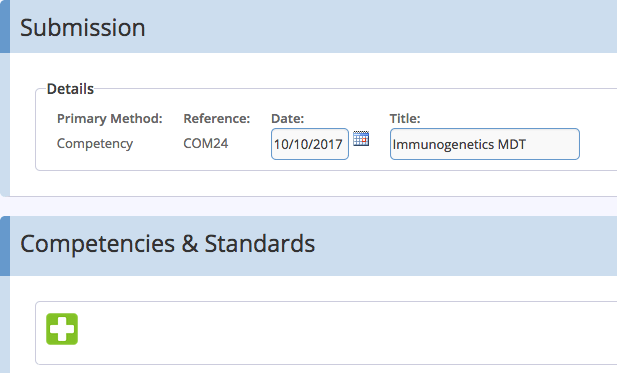Click the Reference label
Image resolution: width=617 pixels, height=373 pixels.
(216, 118)
